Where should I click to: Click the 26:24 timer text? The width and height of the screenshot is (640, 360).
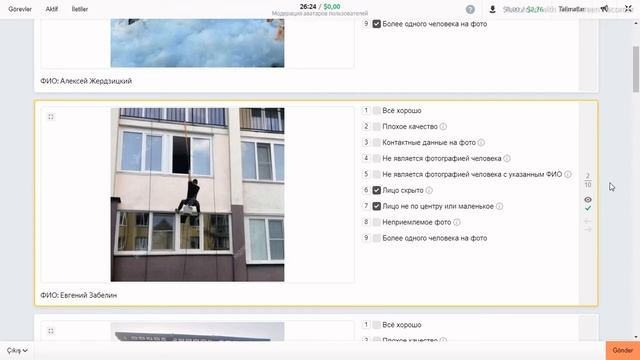tap(308, 7)
